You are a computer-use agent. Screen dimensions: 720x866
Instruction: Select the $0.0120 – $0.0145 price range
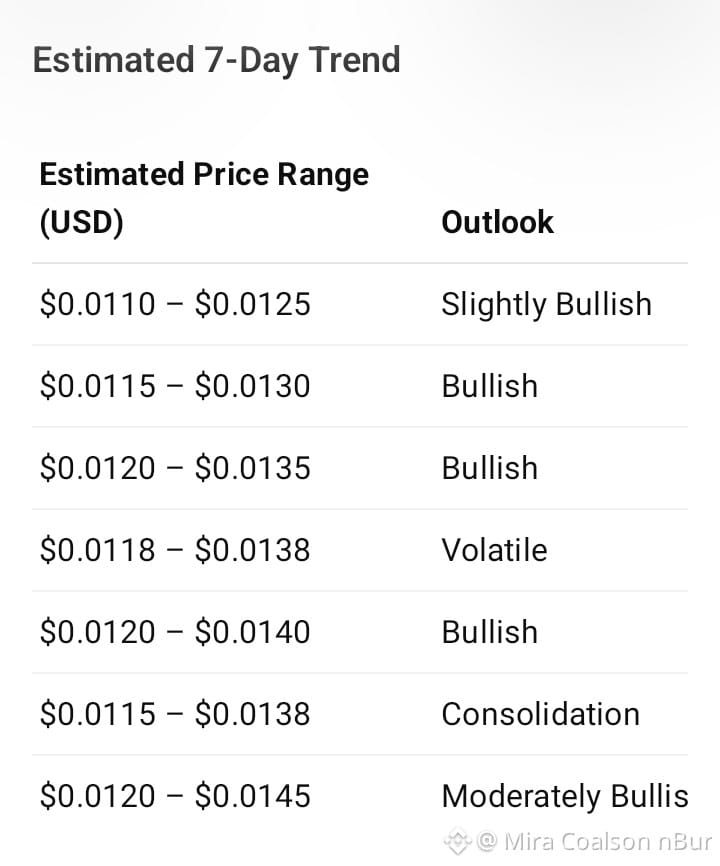tap(176, 796)
